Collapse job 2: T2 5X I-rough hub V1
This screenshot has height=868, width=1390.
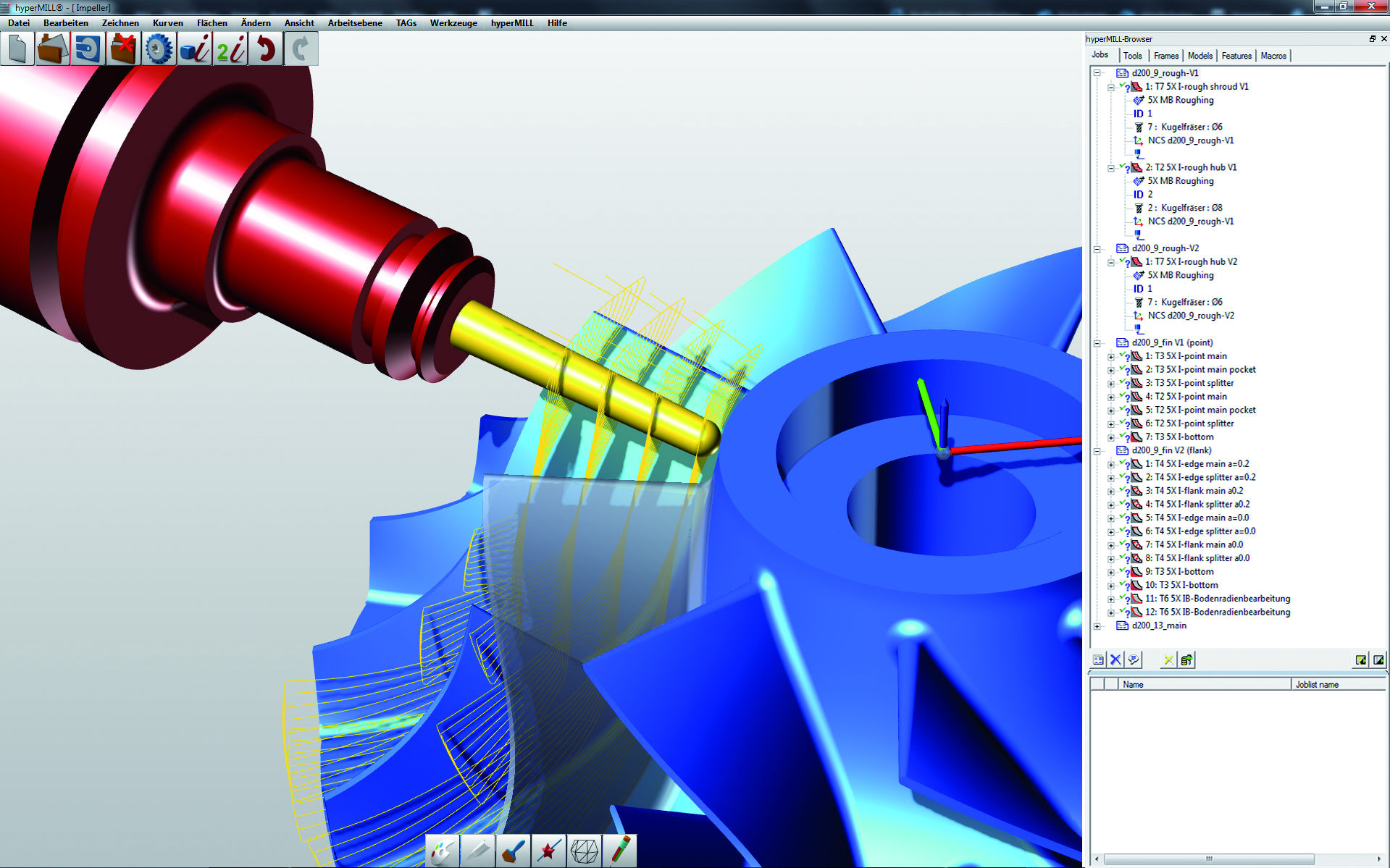[1111, 168]
